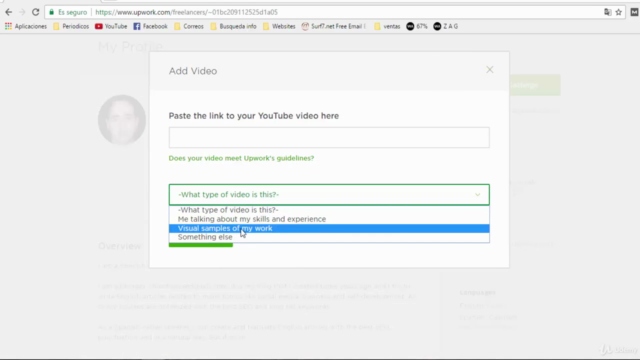Open the Z A G bookmark

445,26
